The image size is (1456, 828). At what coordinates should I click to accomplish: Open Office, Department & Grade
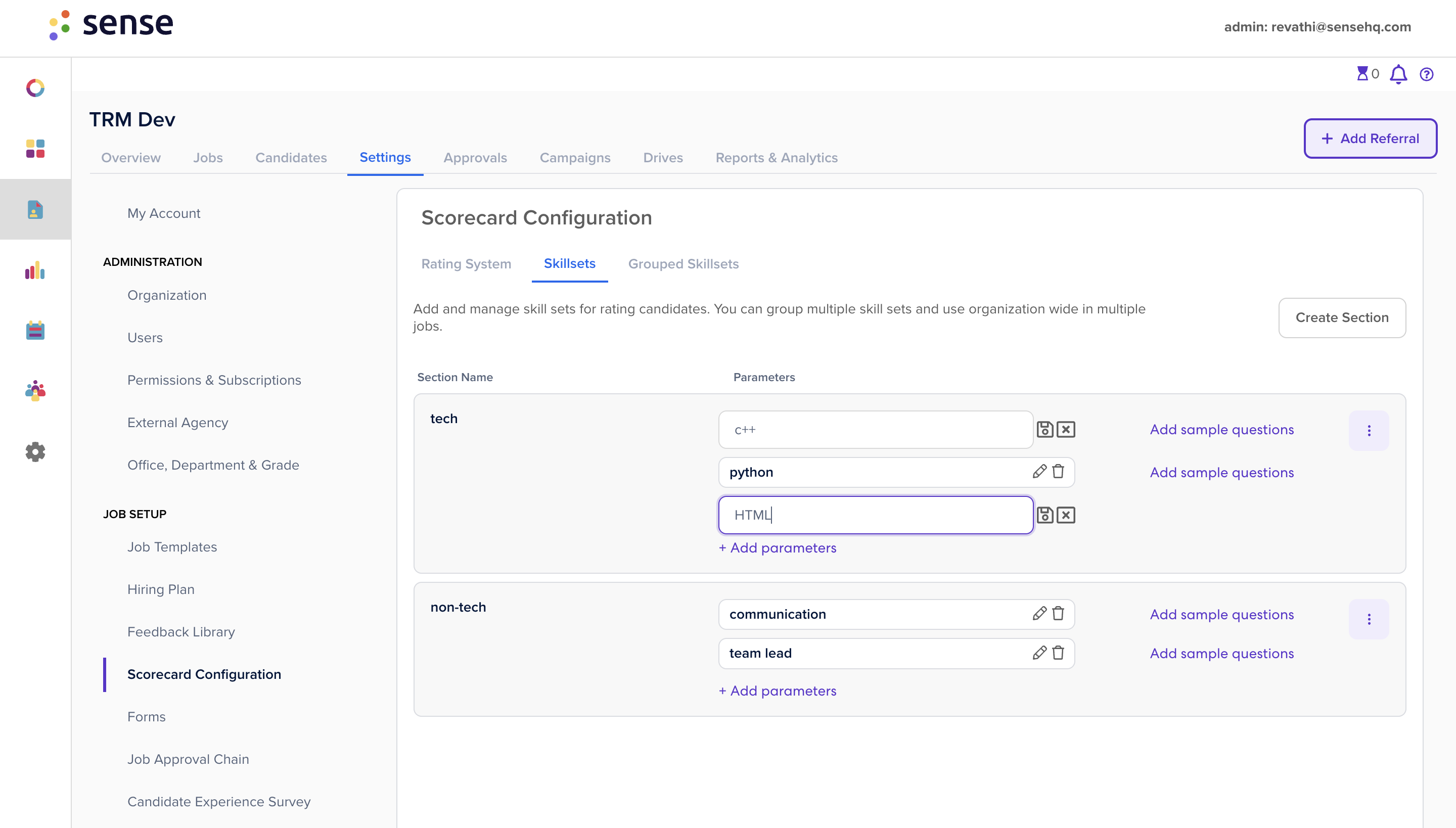[213, 465]
